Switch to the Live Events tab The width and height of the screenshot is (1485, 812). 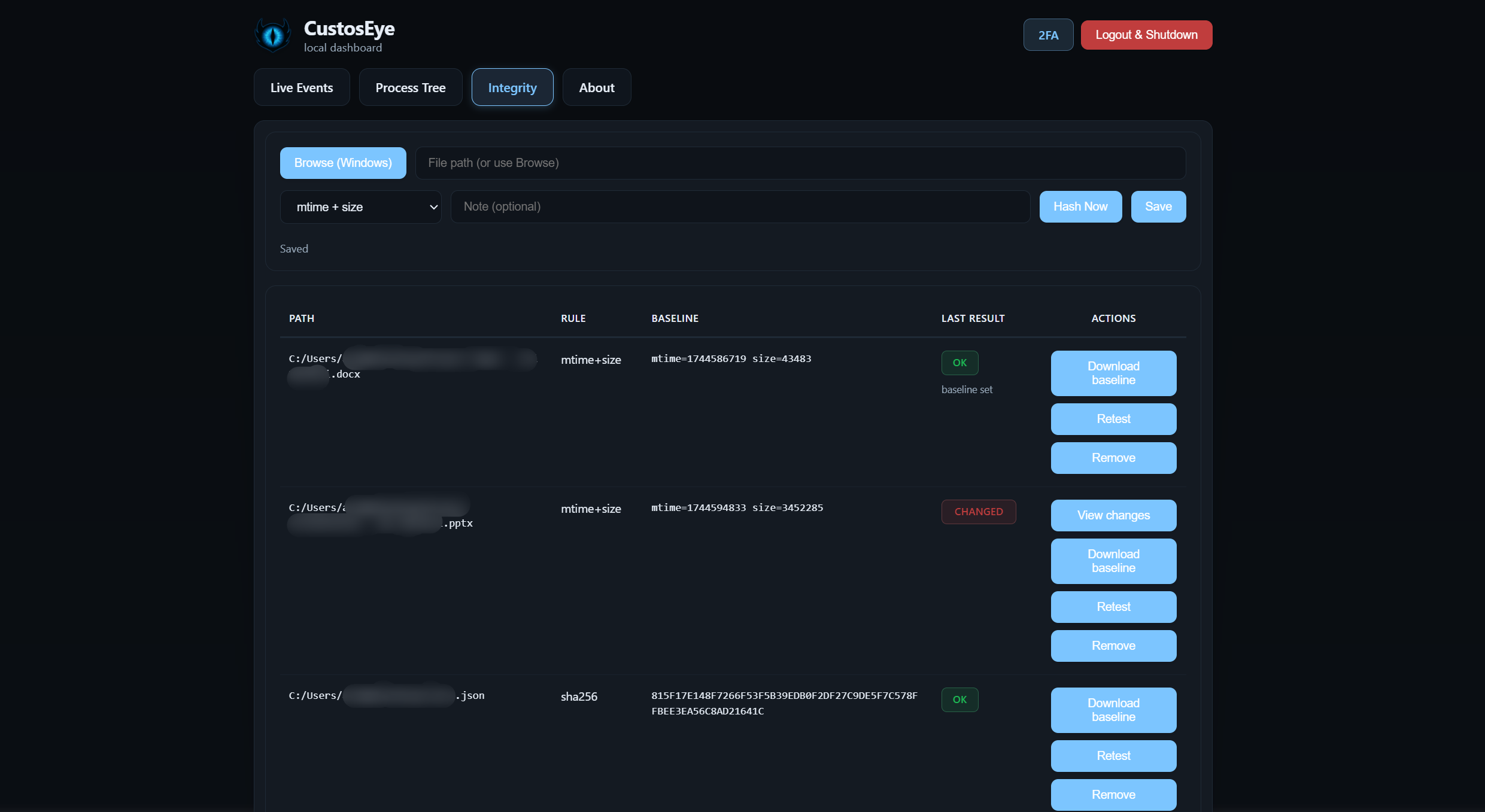[301, 87]
